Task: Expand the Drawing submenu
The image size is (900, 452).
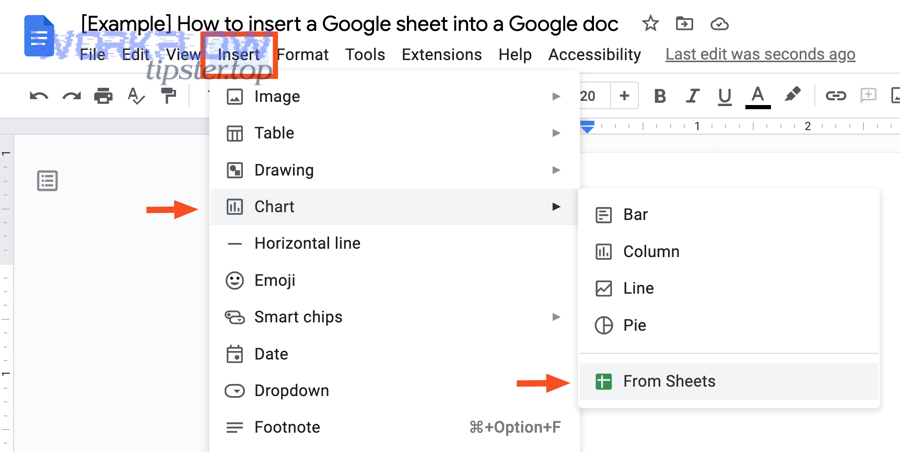Action: (394, 170)
